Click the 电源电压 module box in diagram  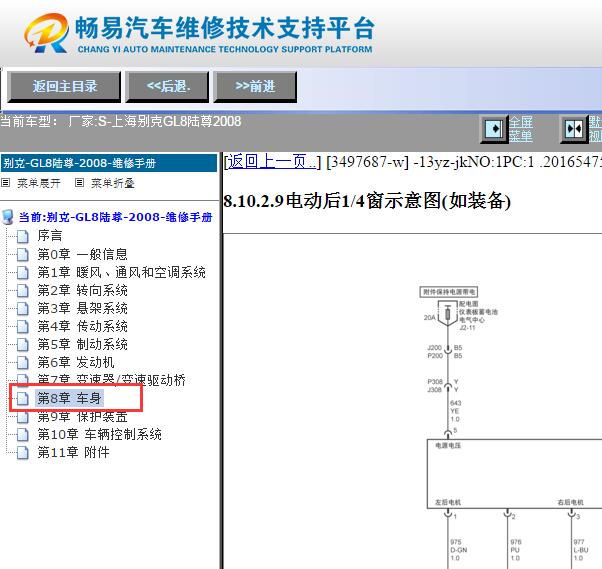coord(514,474)
